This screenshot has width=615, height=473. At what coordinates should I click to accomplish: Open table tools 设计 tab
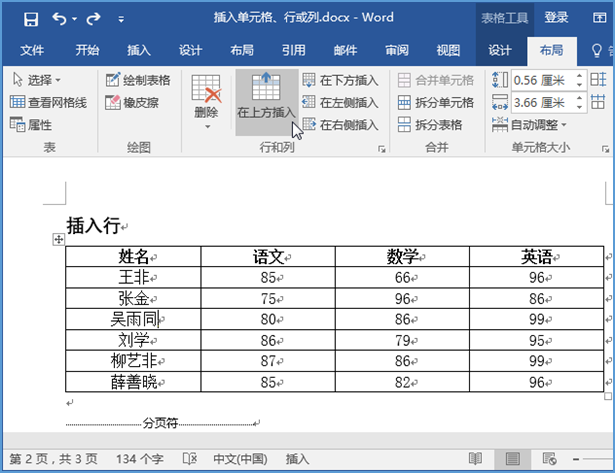click(500, 50)
